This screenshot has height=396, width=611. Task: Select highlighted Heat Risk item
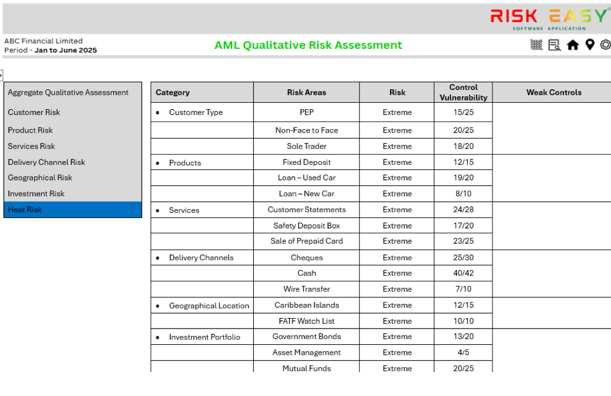[72, 209]
